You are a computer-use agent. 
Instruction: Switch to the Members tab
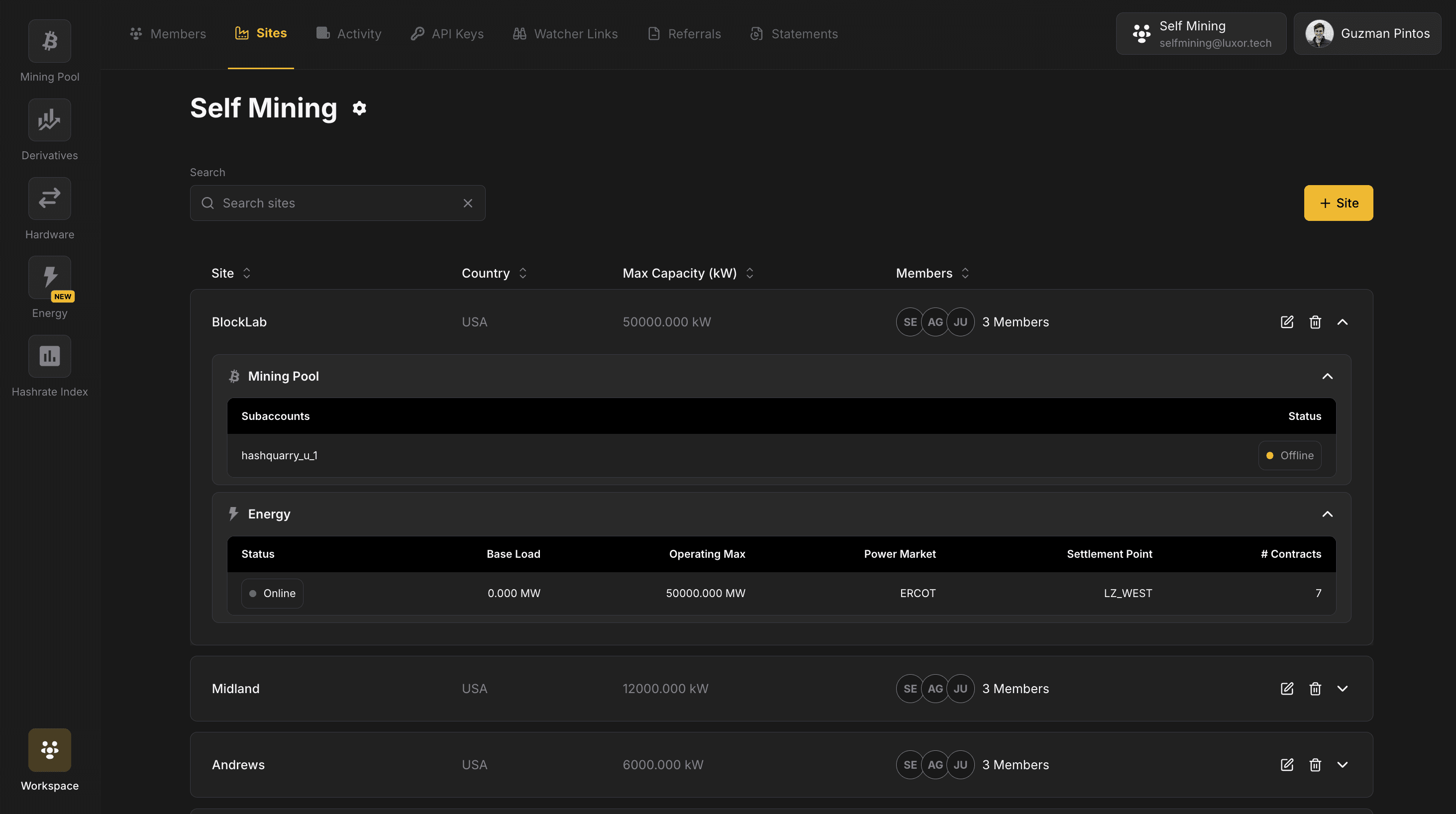click(167, 33)
